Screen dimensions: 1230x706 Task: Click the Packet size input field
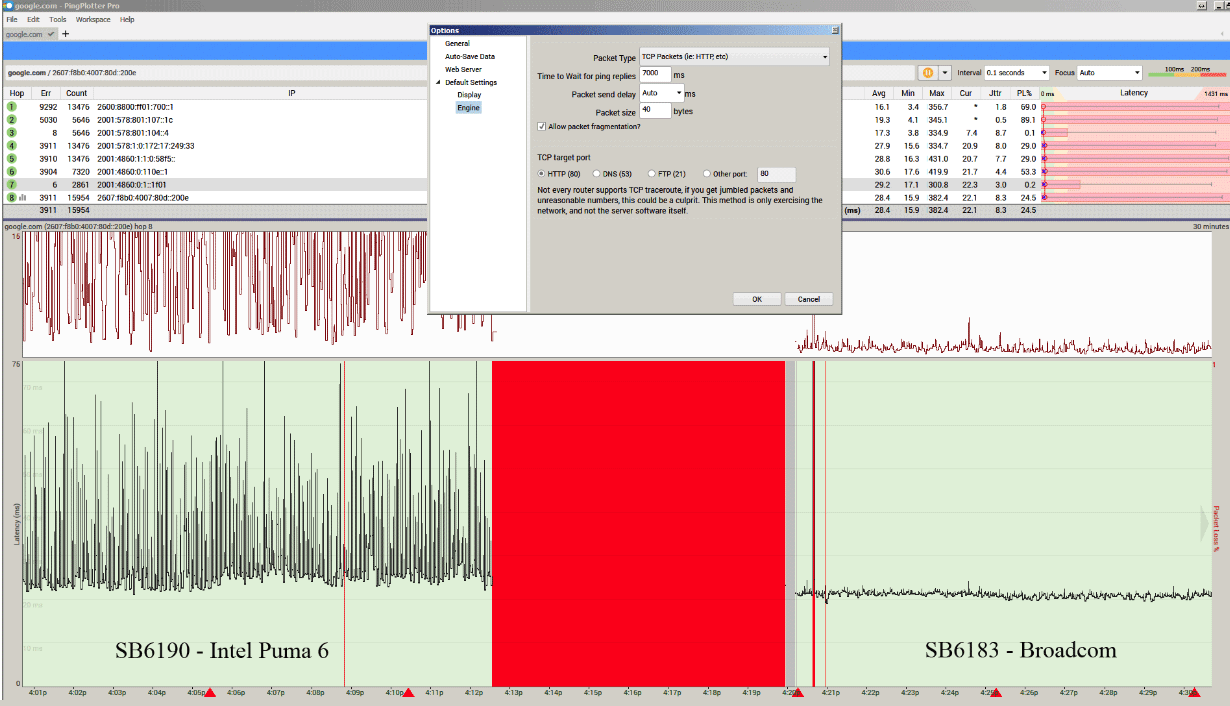[655, 110]
